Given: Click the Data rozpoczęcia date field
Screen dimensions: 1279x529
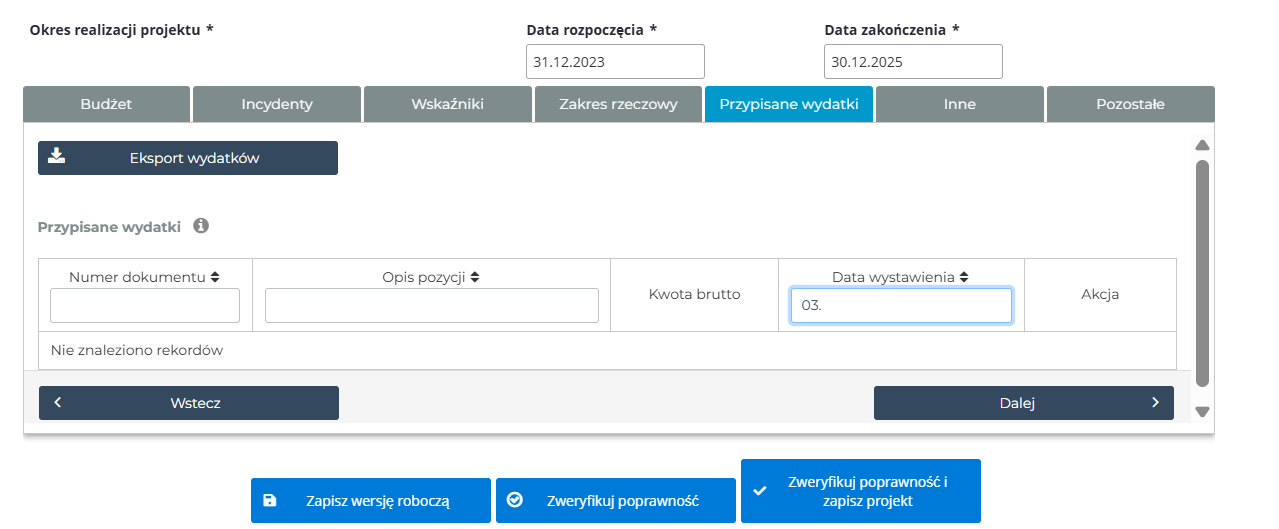Looking at the screenshot, I should tap(615, 62).
